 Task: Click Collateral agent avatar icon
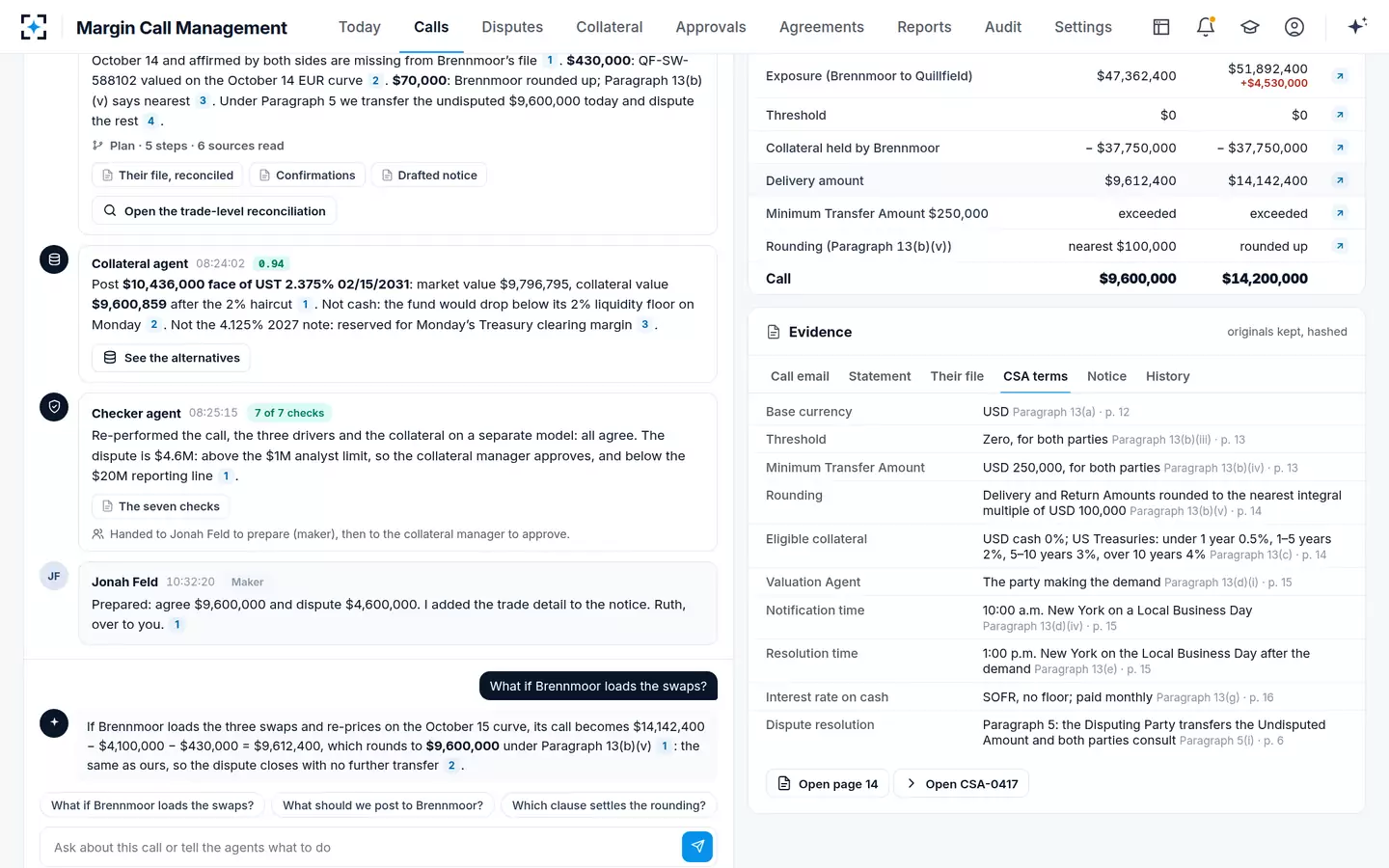click(54, 259)
